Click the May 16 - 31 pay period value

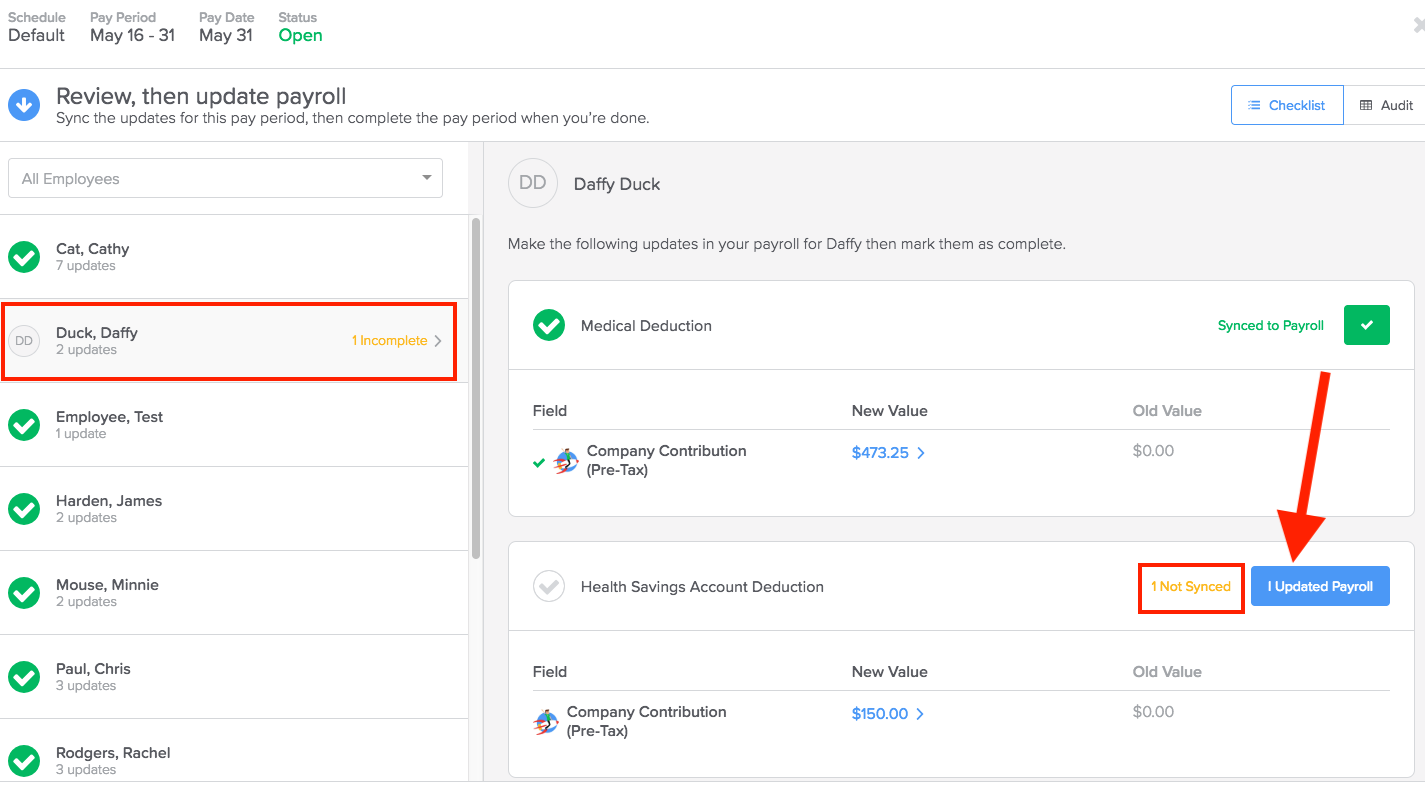click(x=132, y=35)
